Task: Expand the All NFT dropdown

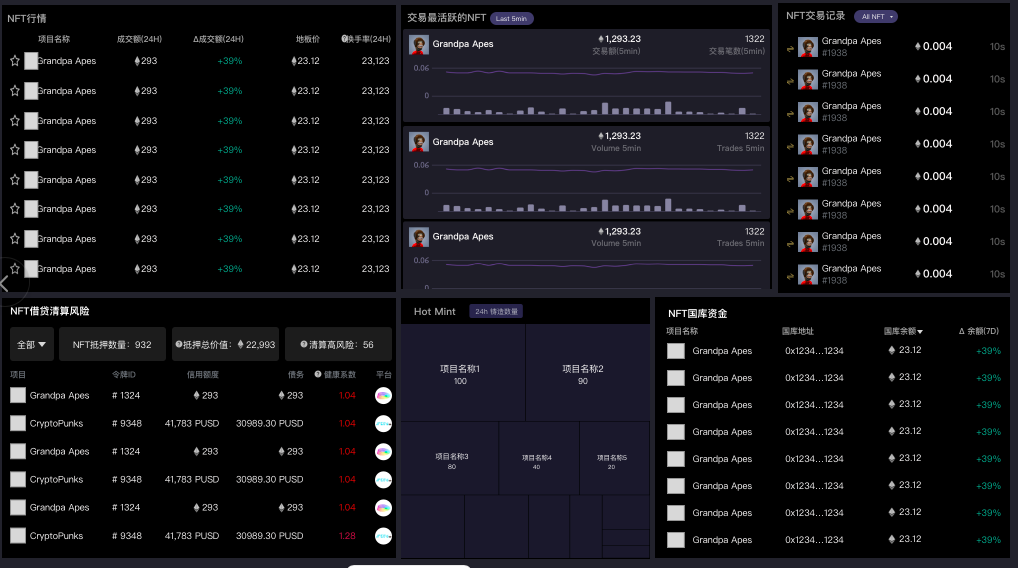Action: pos(876,17)
